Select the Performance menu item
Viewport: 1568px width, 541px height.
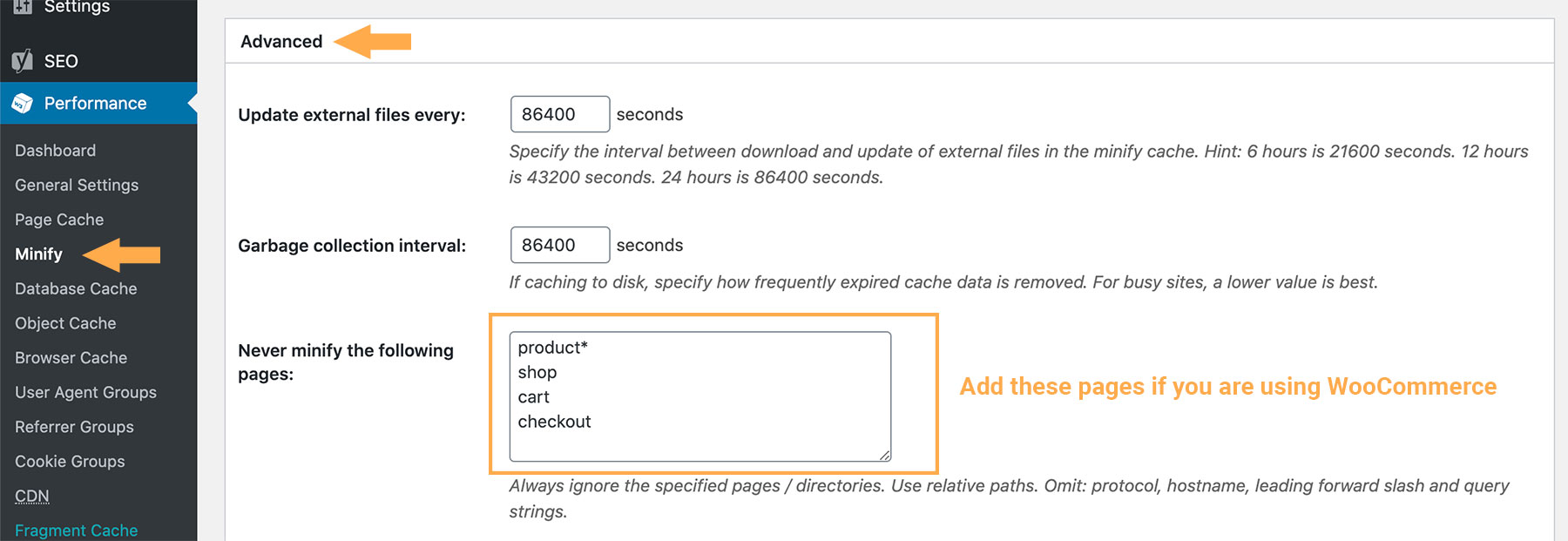coord(94,103)
